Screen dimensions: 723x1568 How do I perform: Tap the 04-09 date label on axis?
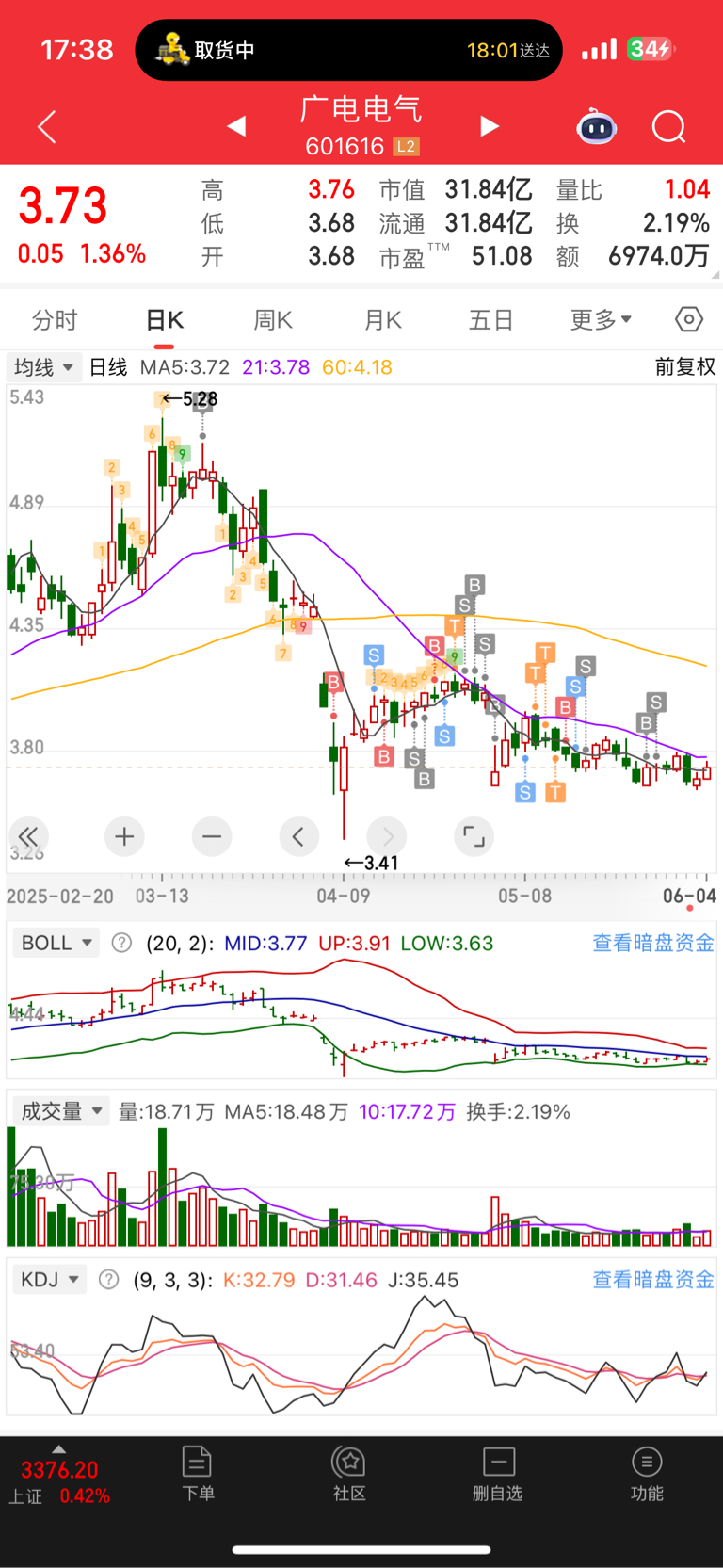(344, 896)
